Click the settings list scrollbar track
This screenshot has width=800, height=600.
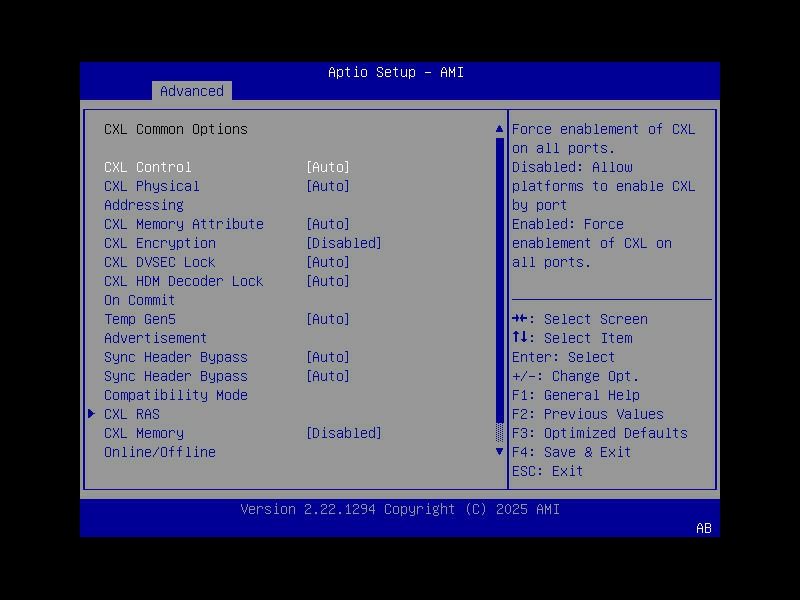(x=499, y=290)
